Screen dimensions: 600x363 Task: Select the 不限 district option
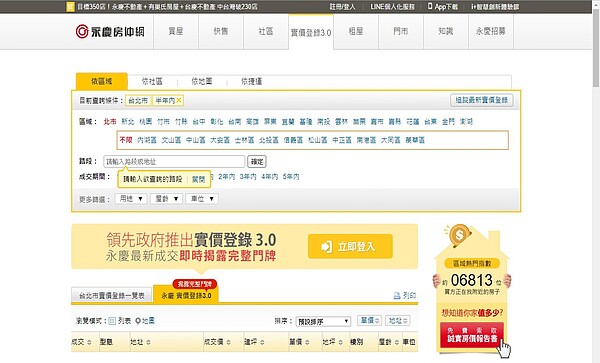pyautogui.click(x=126, y=140)
